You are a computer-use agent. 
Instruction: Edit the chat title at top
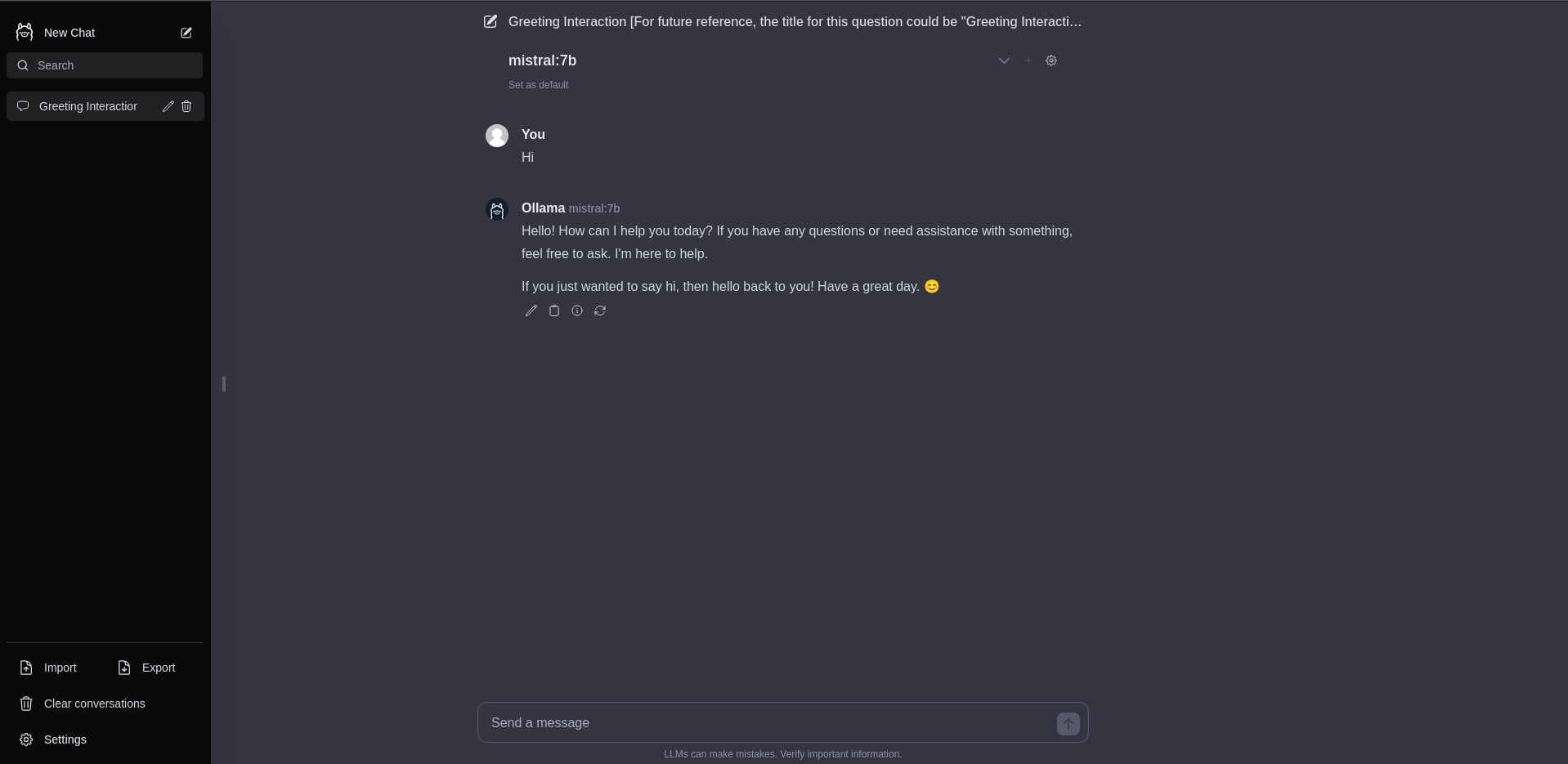491,22
